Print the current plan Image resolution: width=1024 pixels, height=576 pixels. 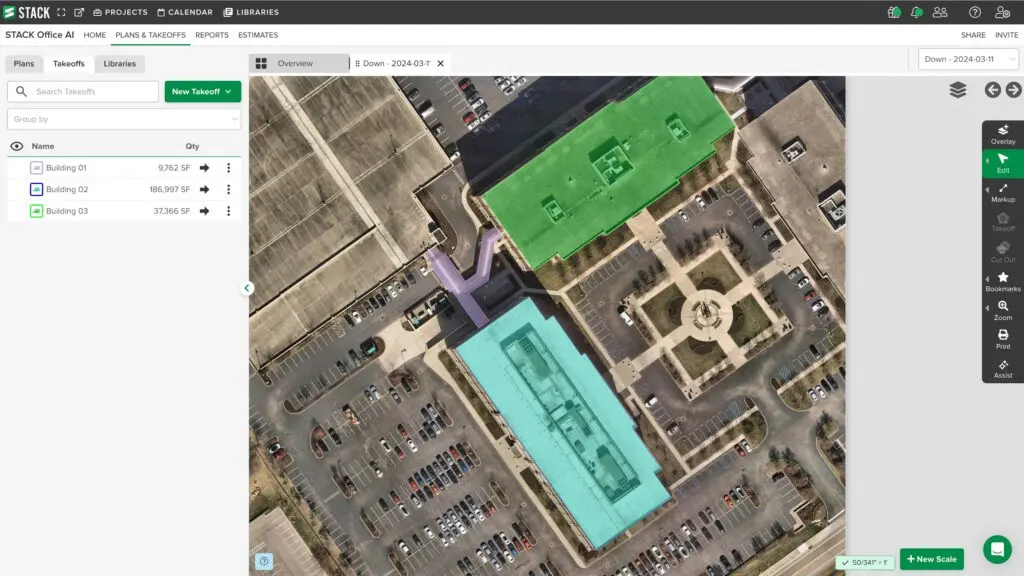pyautogui.click(x=1003, y=339)
